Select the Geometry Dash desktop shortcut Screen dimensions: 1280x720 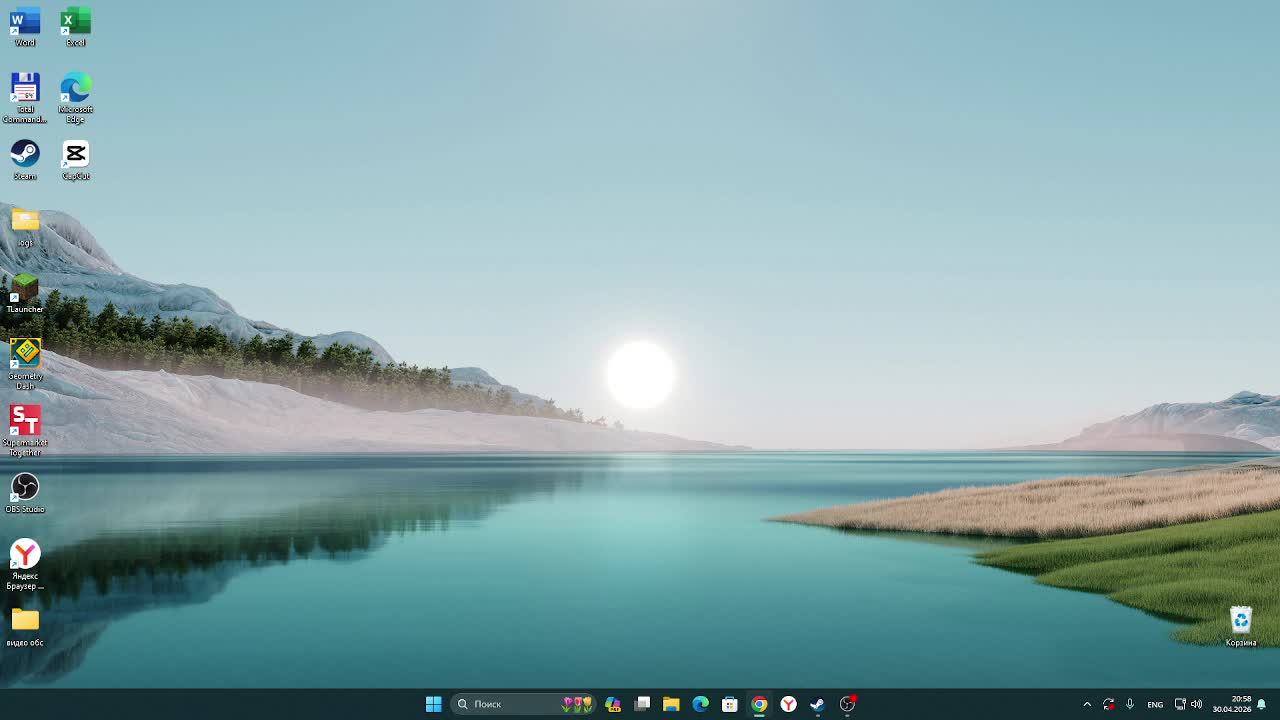[x=25, y=364]
